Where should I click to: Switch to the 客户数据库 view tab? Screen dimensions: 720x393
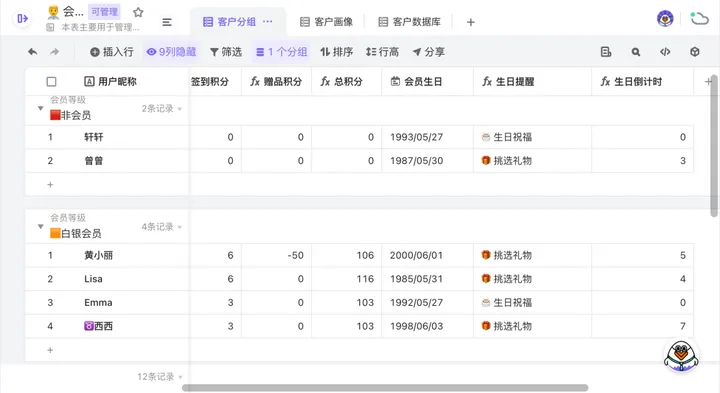tap(410, 22)
